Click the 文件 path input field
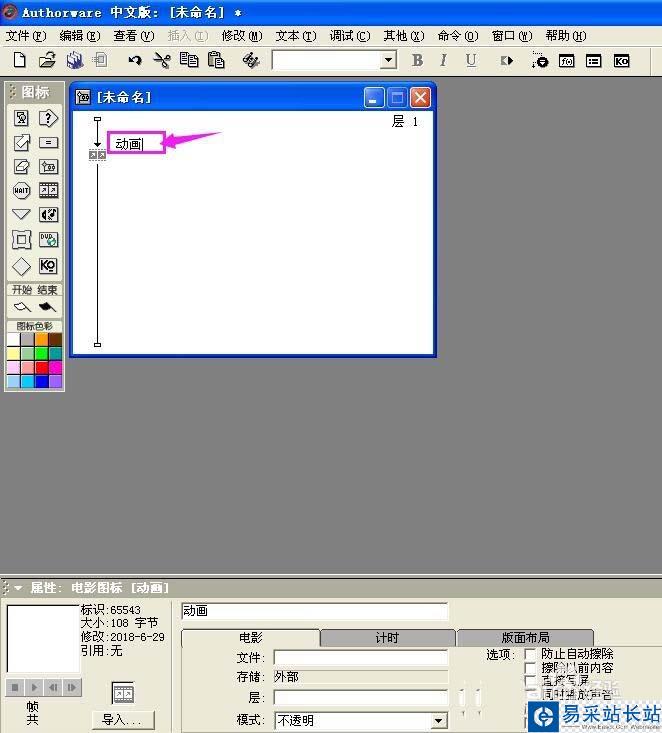This screenshot has width=662, height=733. pyautogui.click(x=361, y=657)
